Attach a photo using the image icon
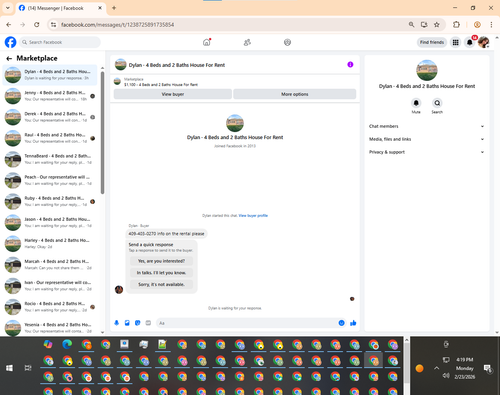500x395 pixels. (127, 323)
